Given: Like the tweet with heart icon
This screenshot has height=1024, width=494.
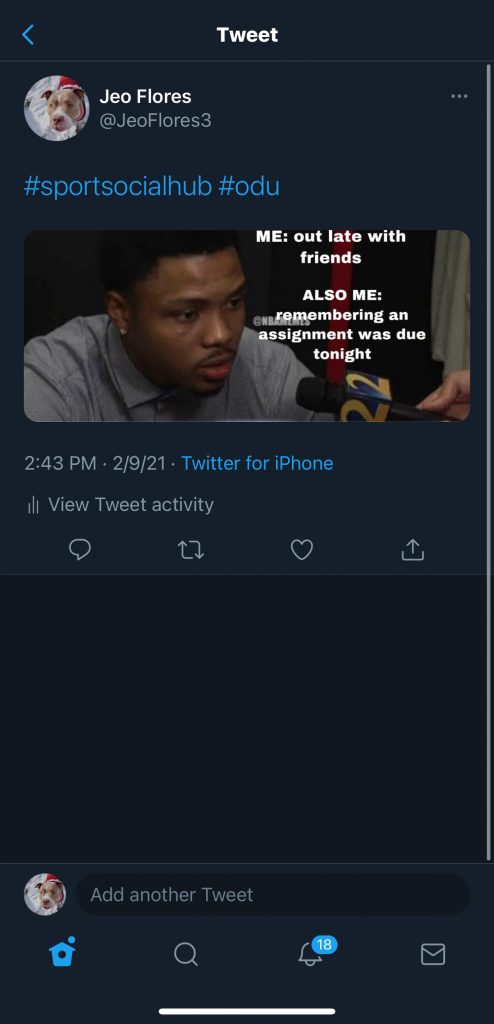Looking at the screenshot, I should 301,550.
